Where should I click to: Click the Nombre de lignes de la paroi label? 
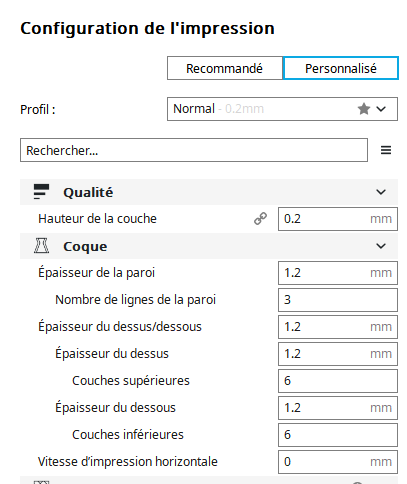pyautogui.click(x=136, y=300)
